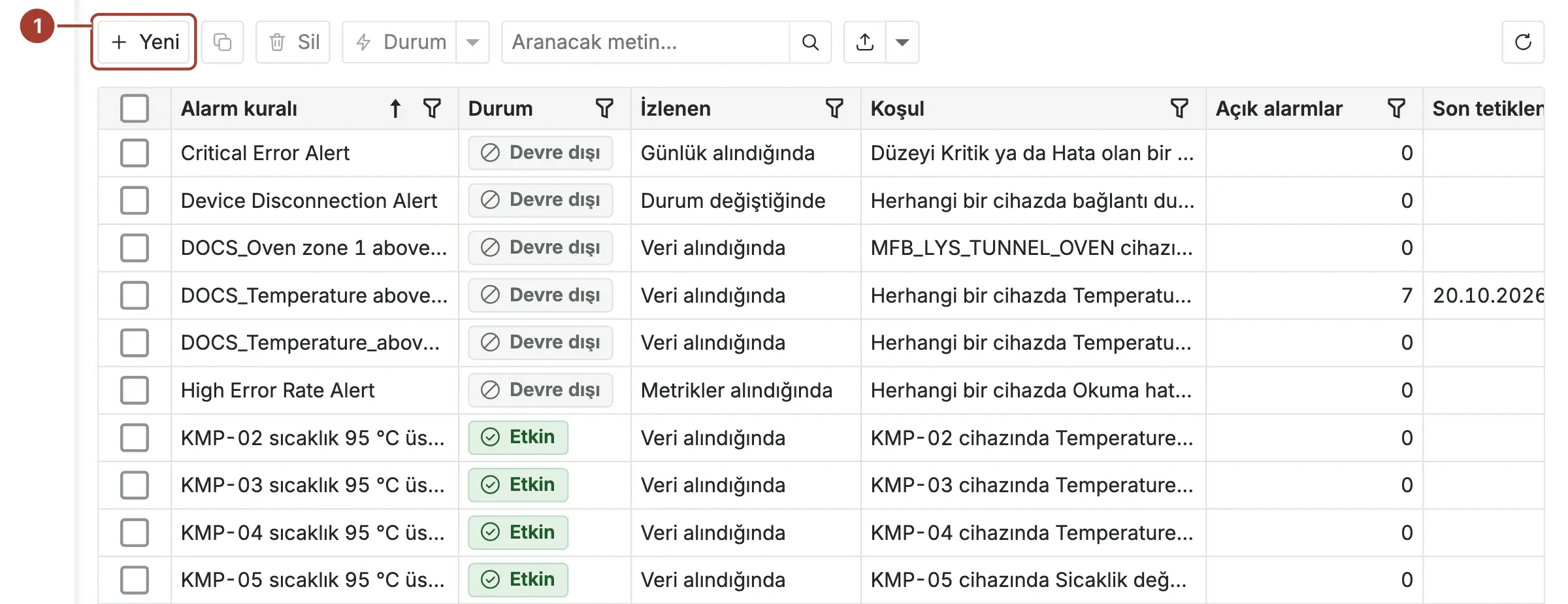Check the KMP-05 sıcaklık row checkbox
The height and width of the screenshot is (604, 1568).
click(x=135, y=580)
